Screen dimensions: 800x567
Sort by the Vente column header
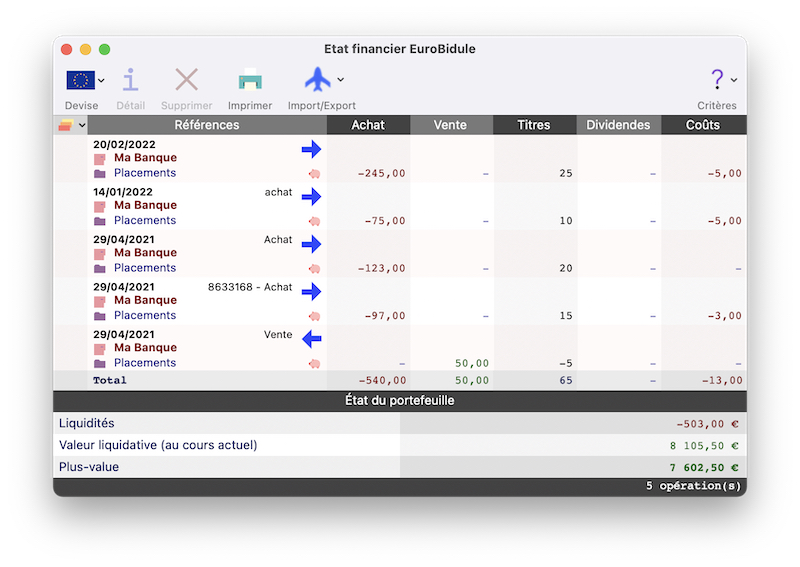pos(451,125)
